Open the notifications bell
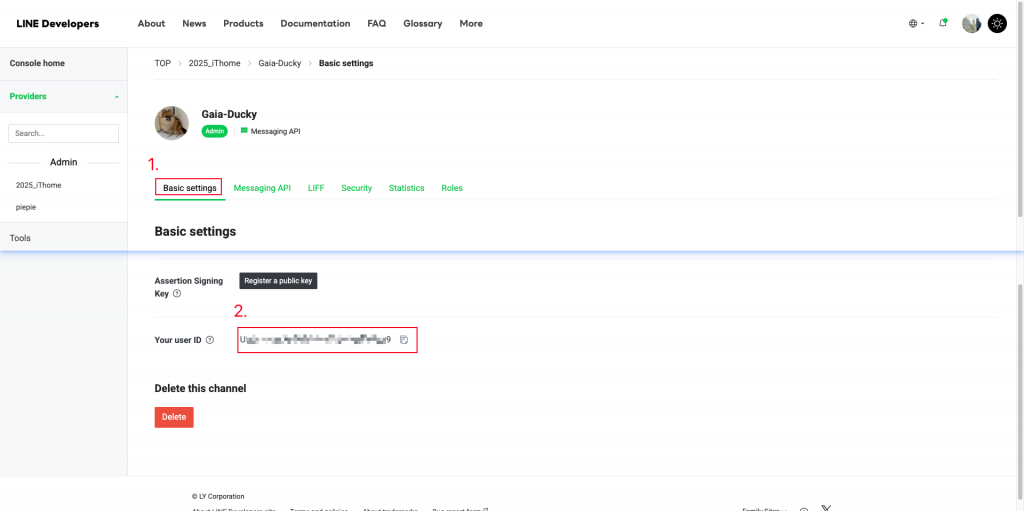 pyautogui.click(x=942, y=23)
